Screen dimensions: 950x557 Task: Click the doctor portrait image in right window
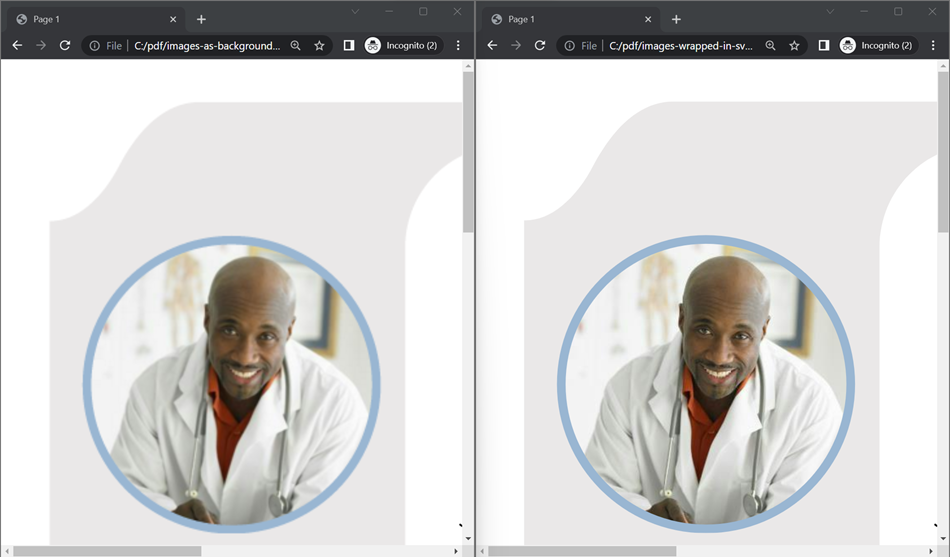pyautogui.click(x=706, y=384)
